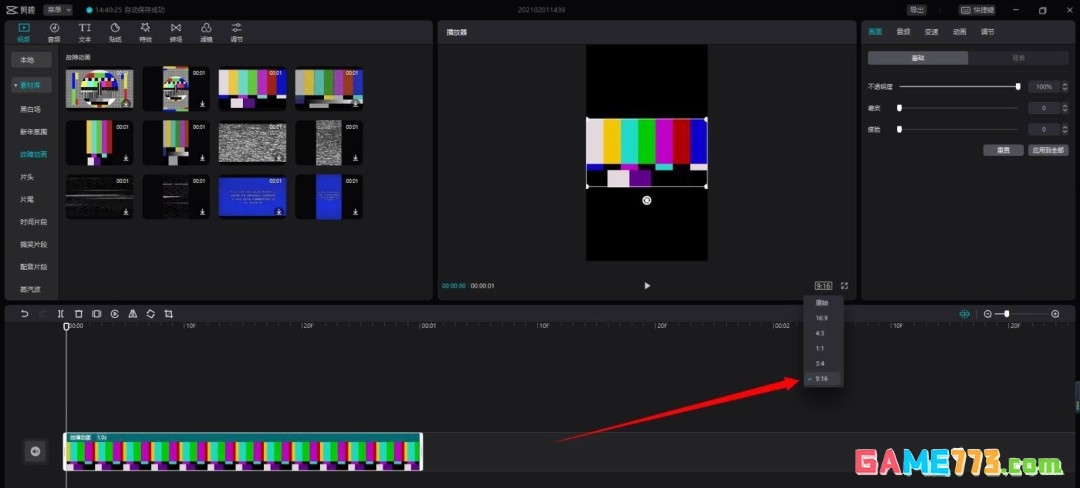
Task: Click the rotate icon in timeline toolbar
Action: pyautogui.click(x=150, y=314)
